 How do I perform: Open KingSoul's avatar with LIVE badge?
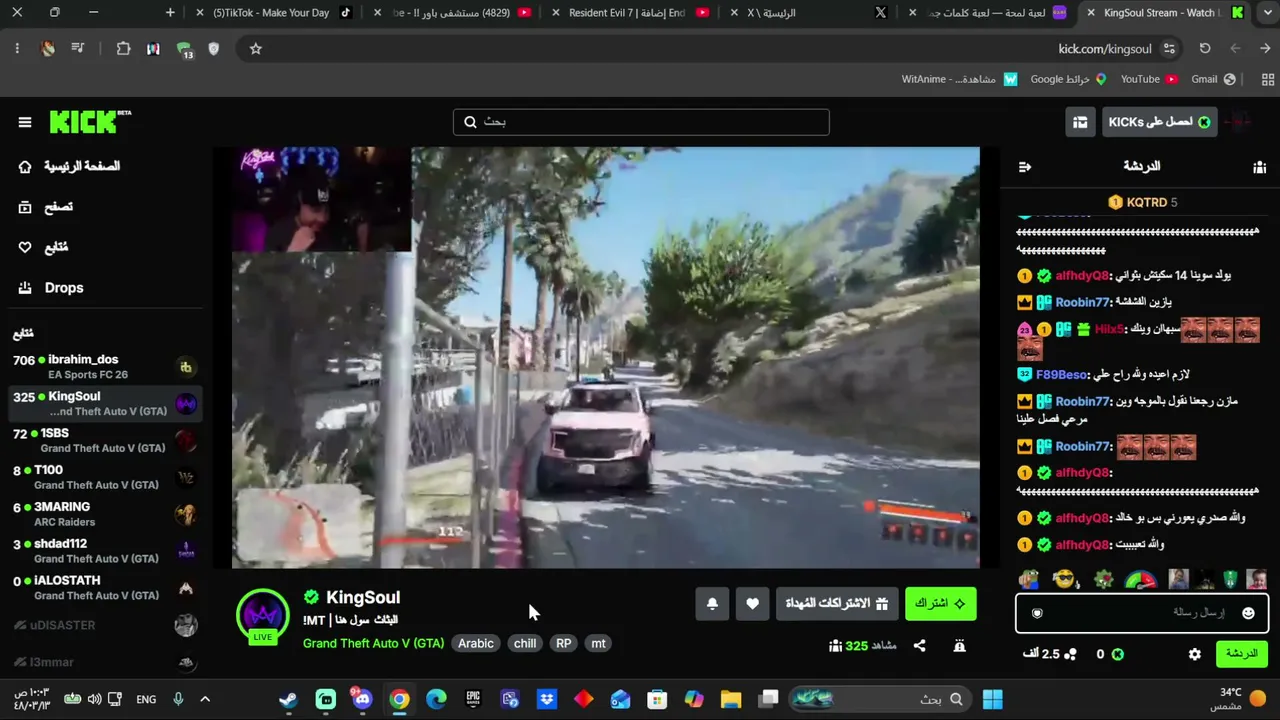(263, 616)
